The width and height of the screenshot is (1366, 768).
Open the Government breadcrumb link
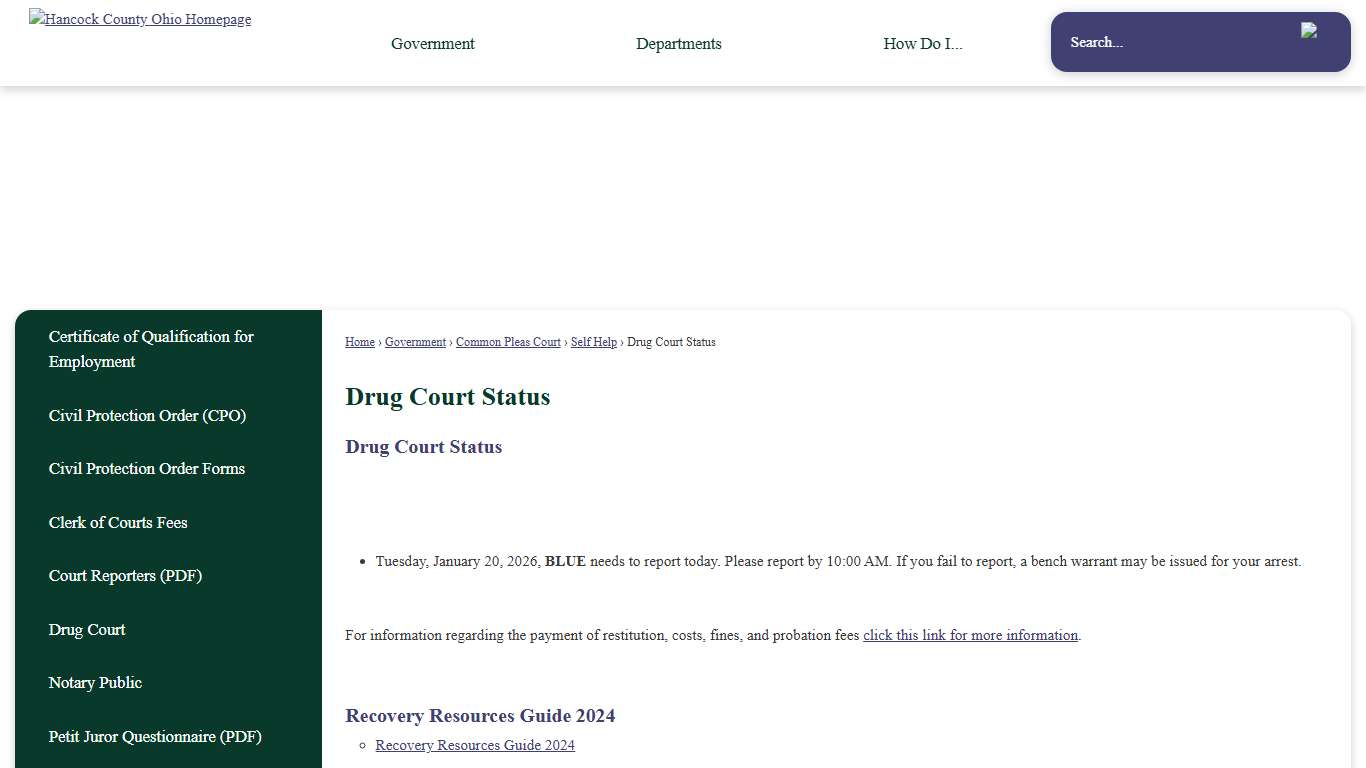point(414,342)
